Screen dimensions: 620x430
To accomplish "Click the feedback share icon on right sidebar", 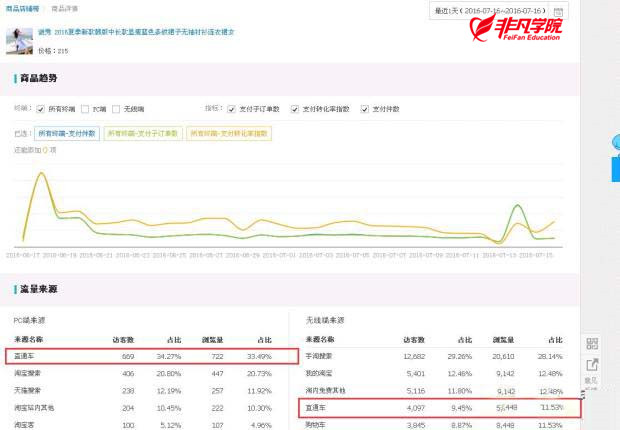I will click(x=592, y=365).
